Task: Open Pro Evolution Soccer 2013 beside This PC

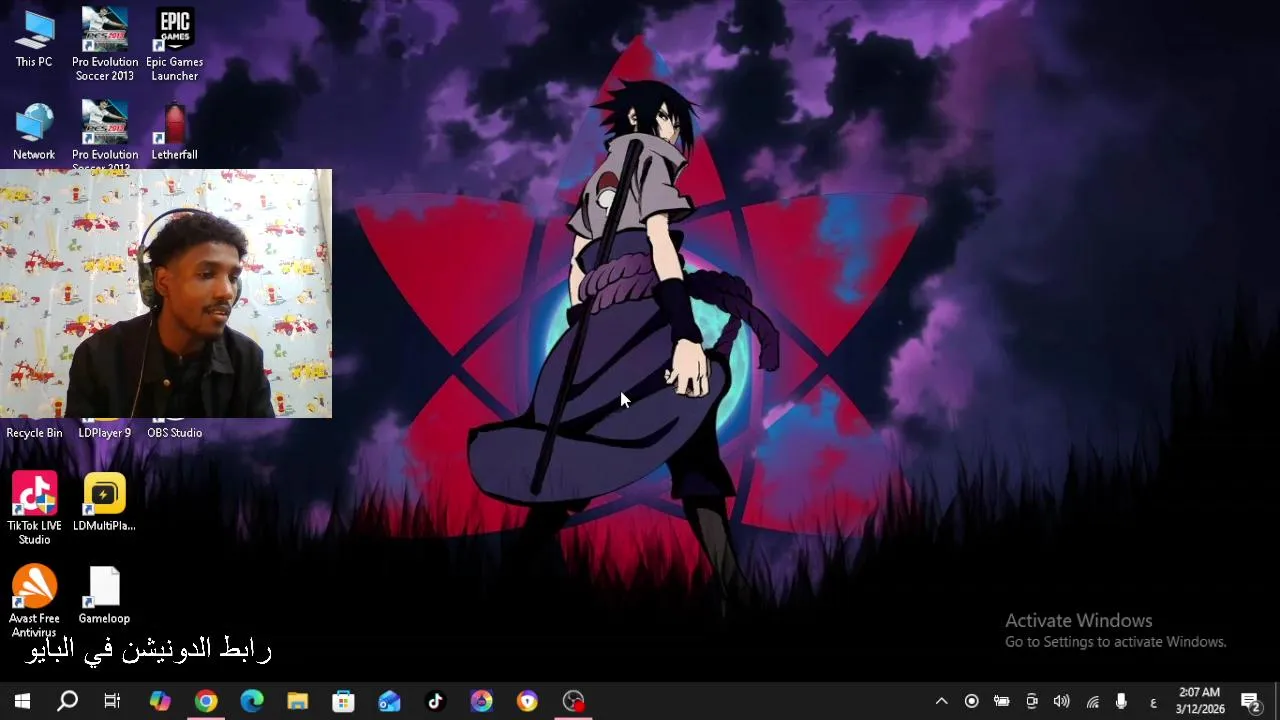Action: click(104, 45)
